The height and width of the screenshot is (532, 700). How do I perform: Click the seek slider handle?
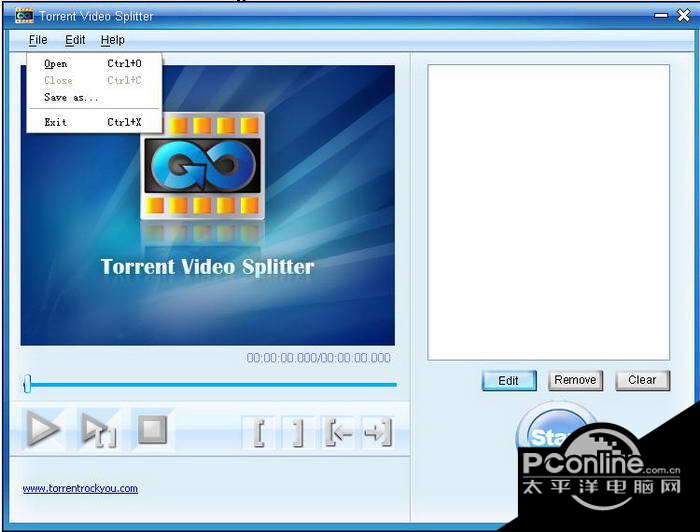[27, 383]
